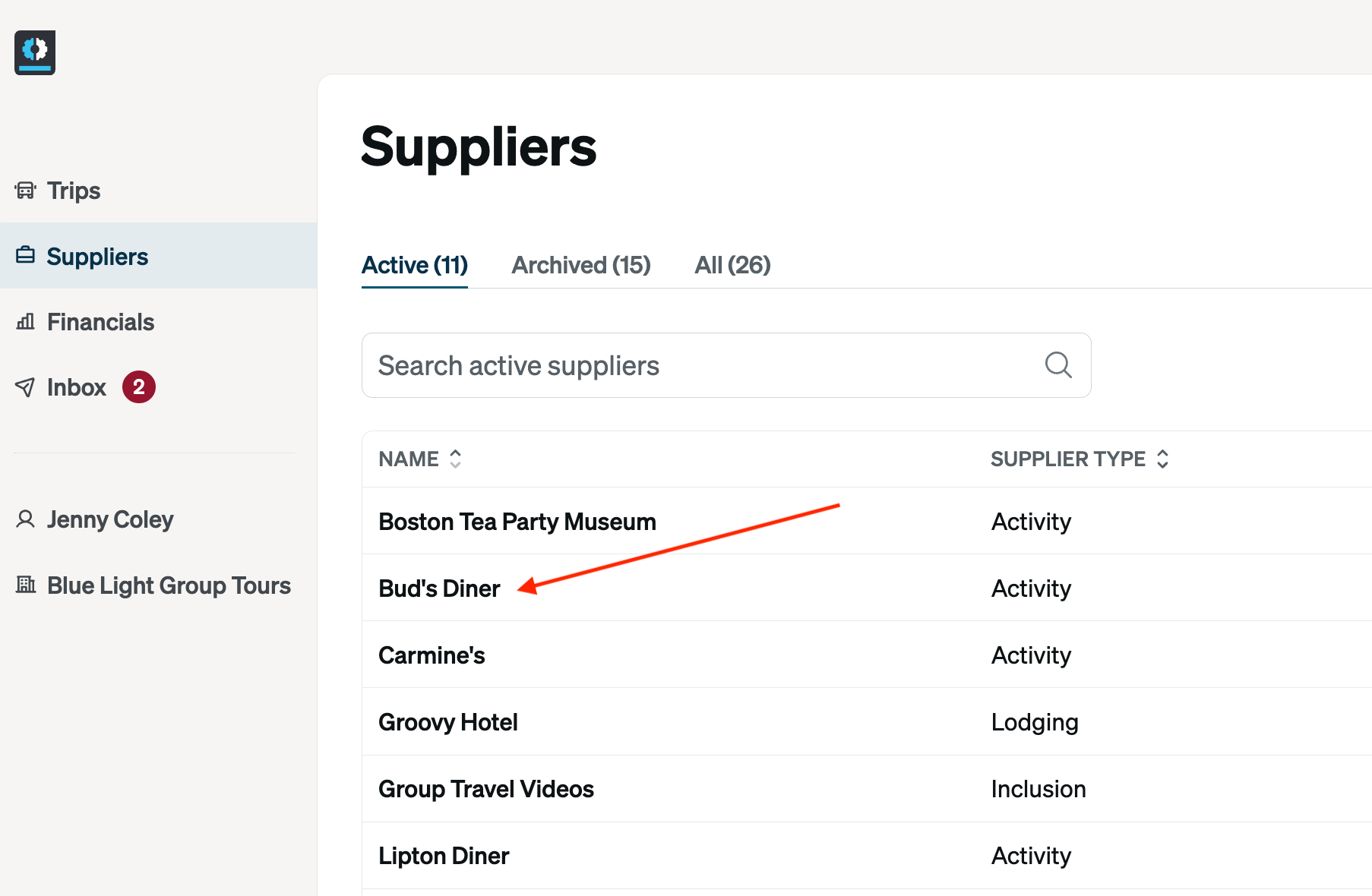
Task: Switch to the All (26) tab
Action: click(732, 265)
